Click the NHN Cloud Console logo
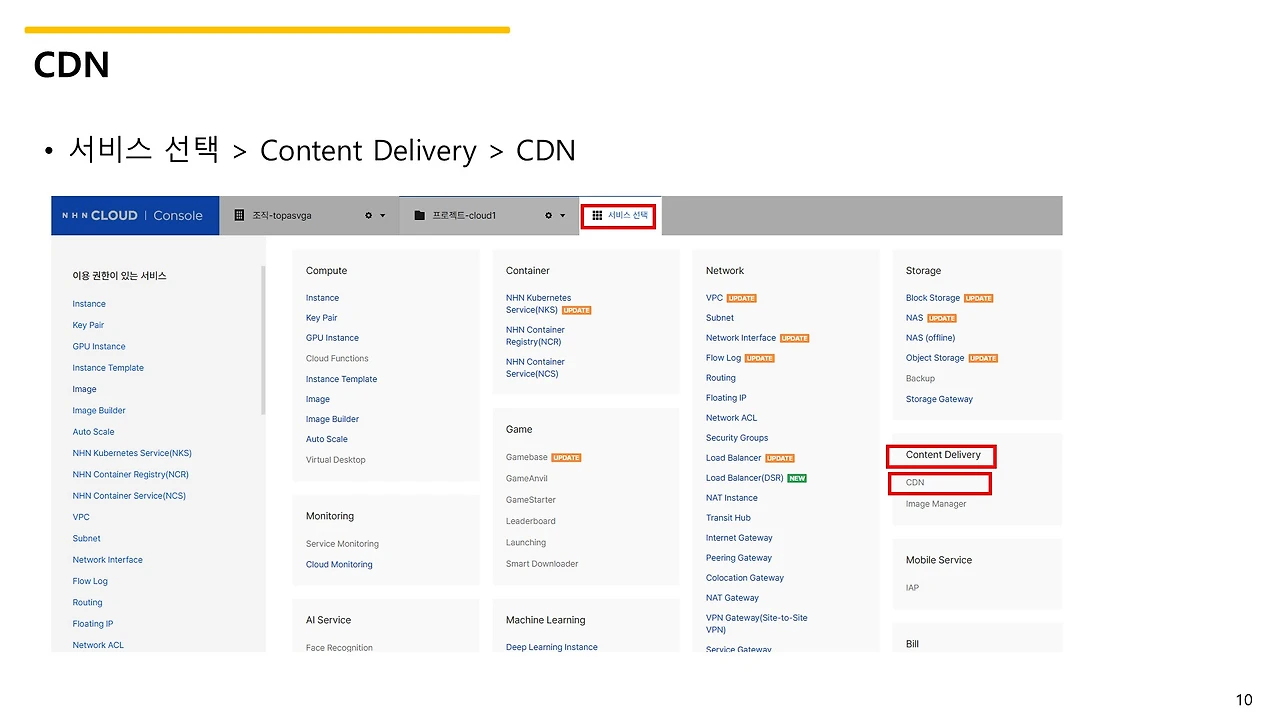 coord(134,215)
